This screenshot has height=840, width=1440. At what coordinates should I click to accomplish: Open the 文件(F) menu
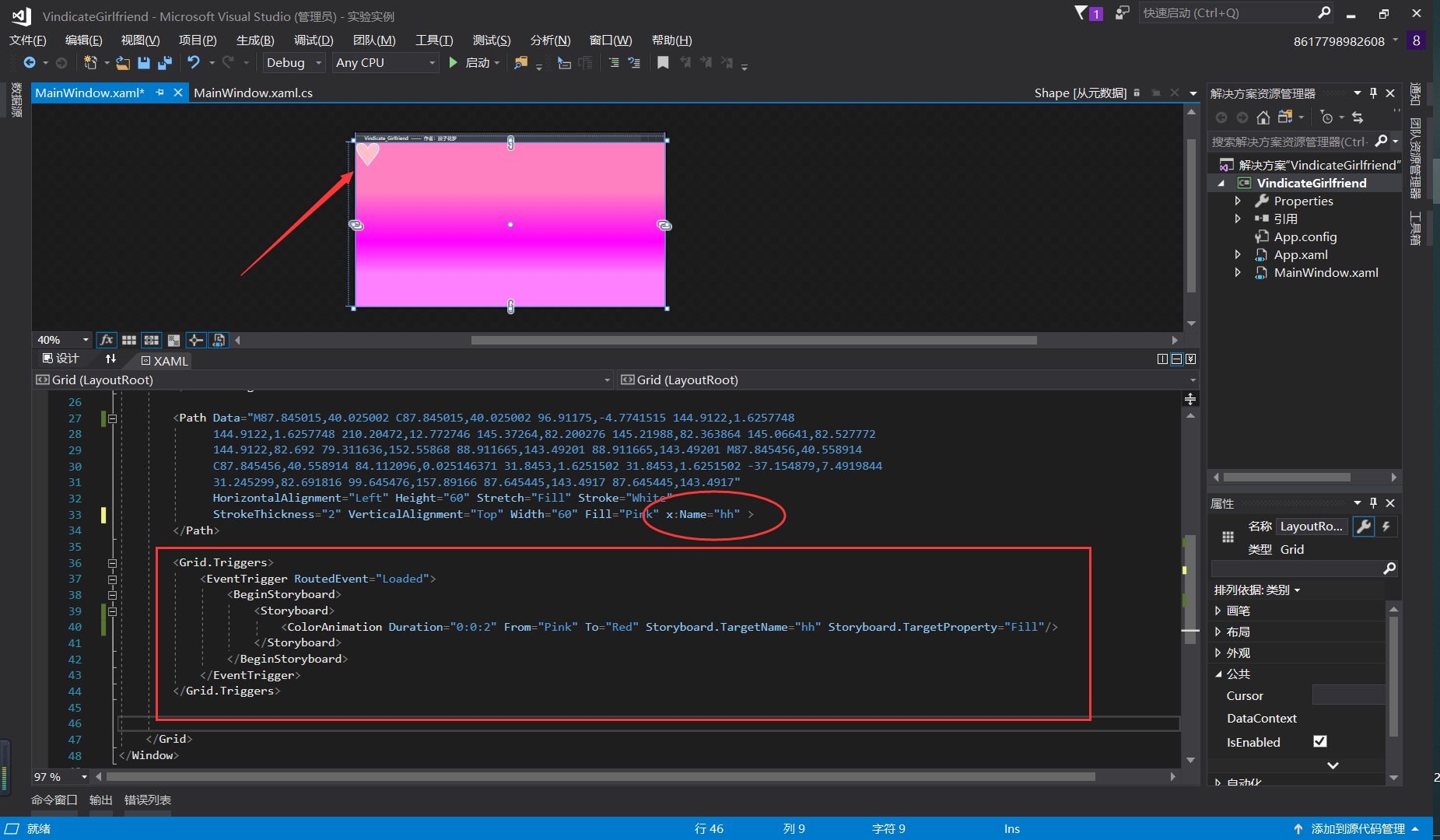[x=27, y=40]
